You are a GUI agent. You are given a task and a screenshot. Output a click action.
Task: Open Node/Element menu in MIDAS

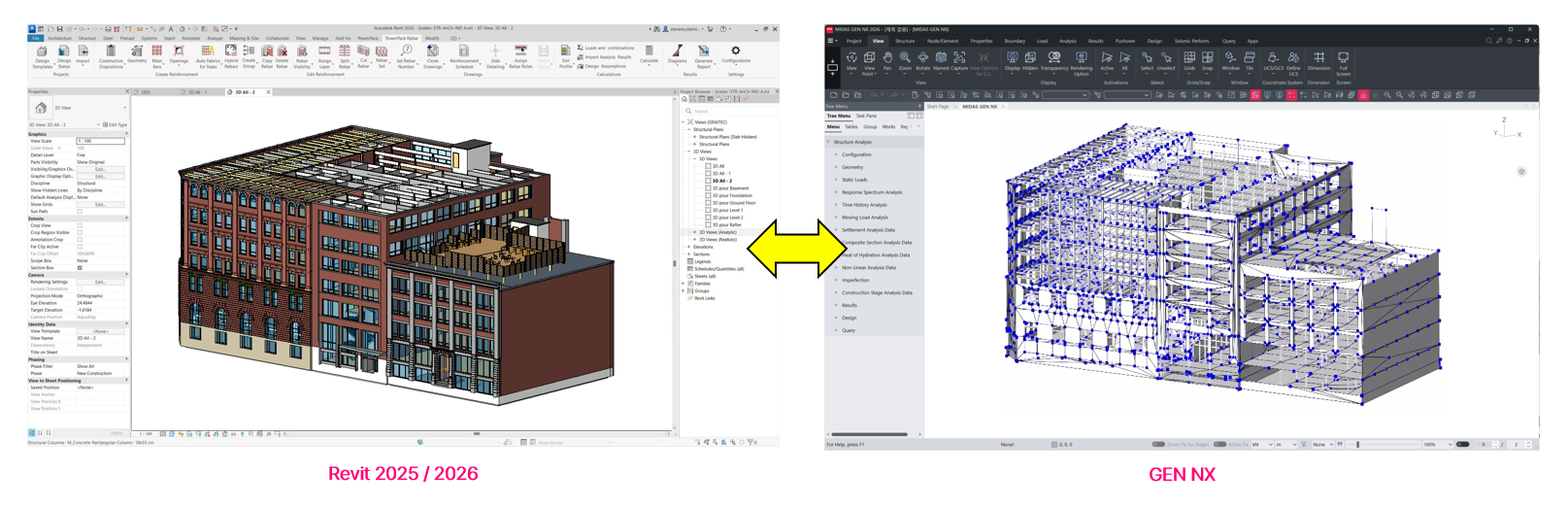(x=942, y=41)
